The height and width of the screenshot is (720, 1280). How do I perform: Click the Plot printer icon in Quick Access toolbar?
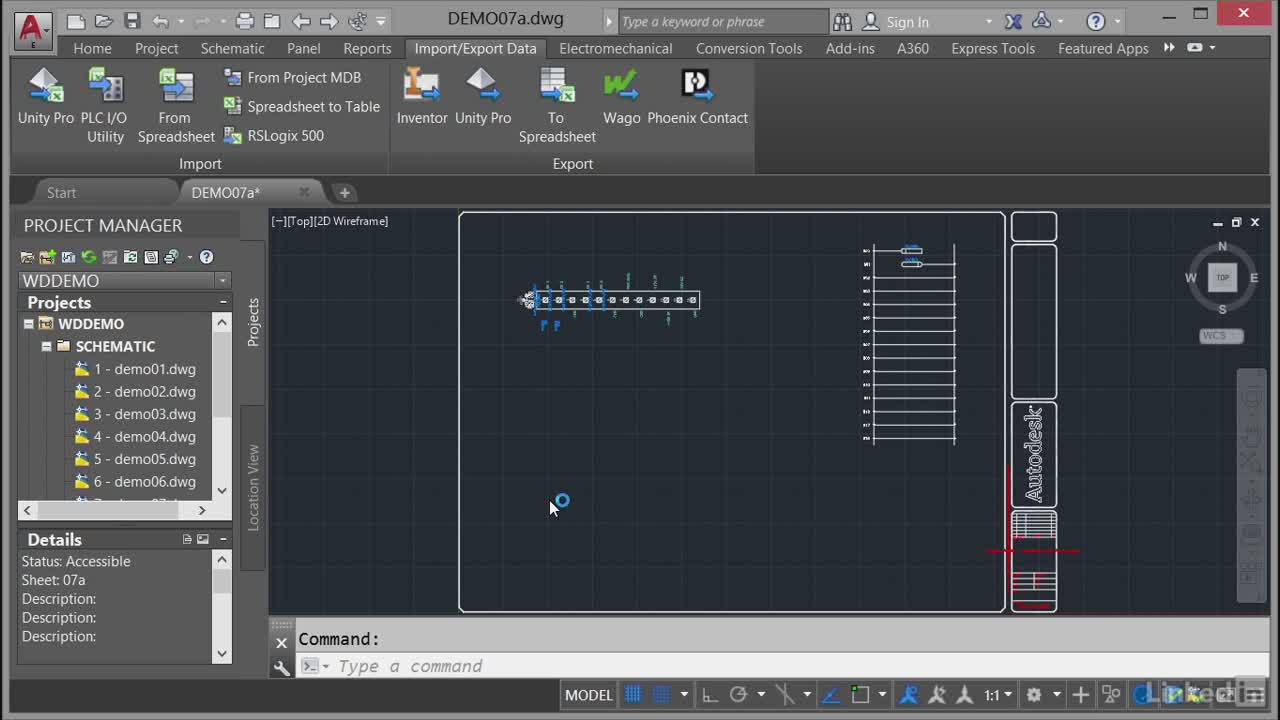245,21
